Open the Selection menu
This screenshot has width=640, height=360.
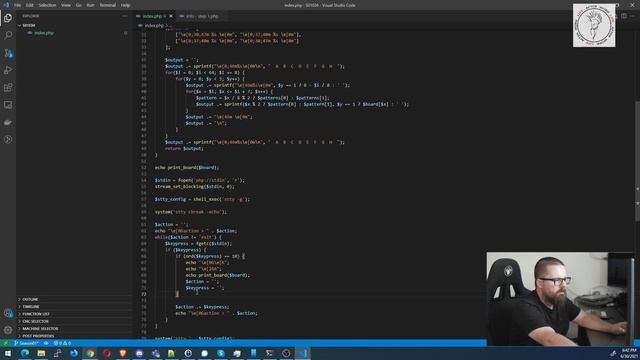click(x=47, y=5)
